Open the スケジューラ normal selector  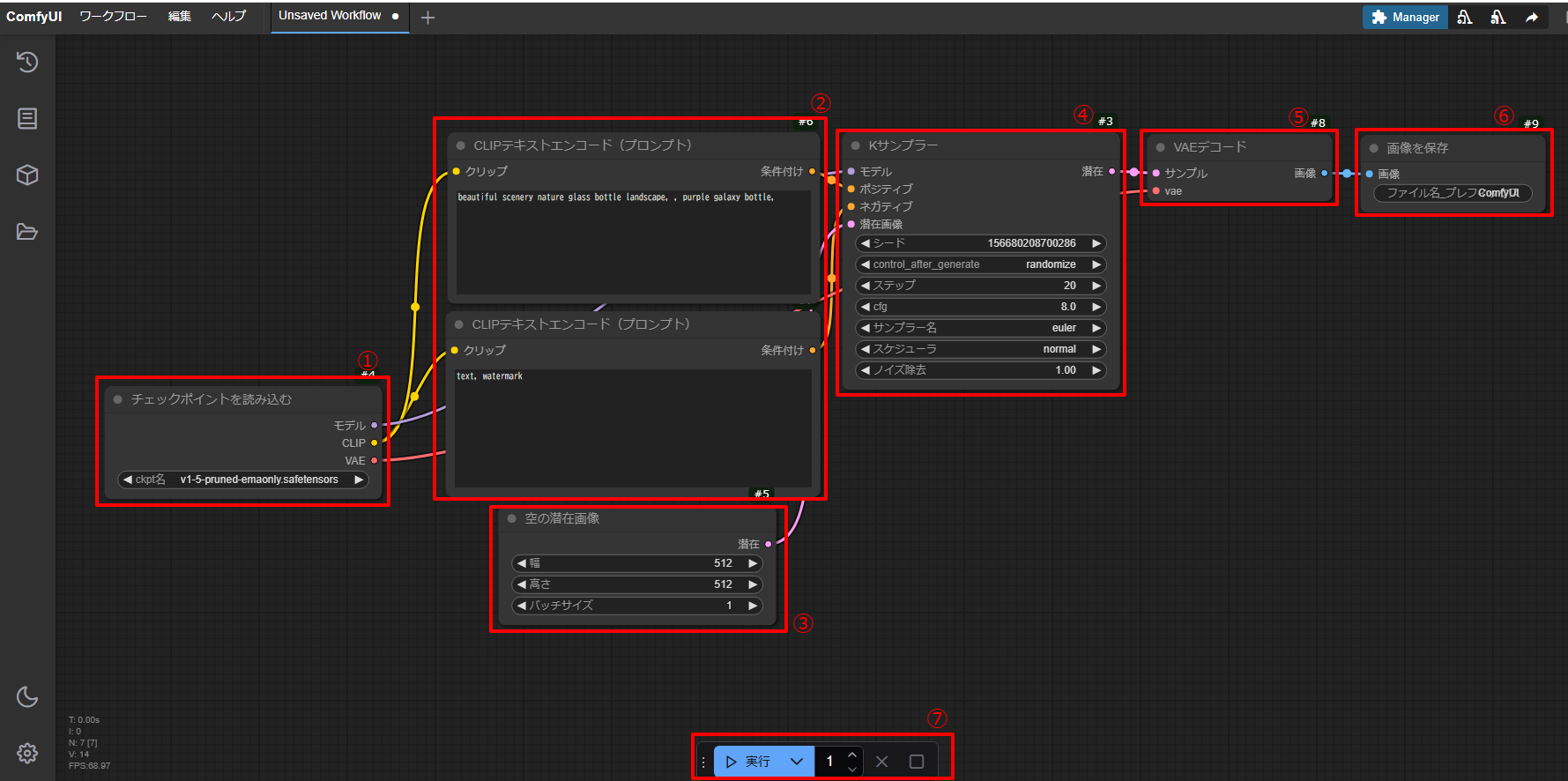981,349
